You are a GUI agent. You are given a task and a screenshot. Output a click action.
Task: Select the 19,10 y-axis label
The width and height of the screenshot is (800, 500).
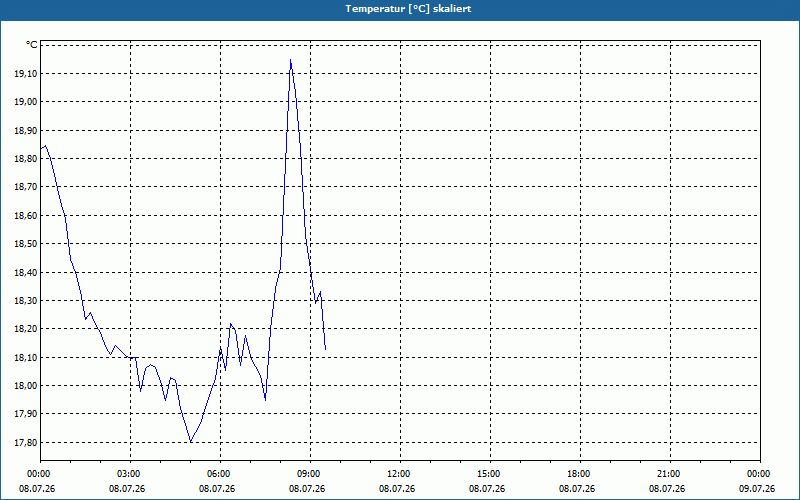tap(26, 74)
